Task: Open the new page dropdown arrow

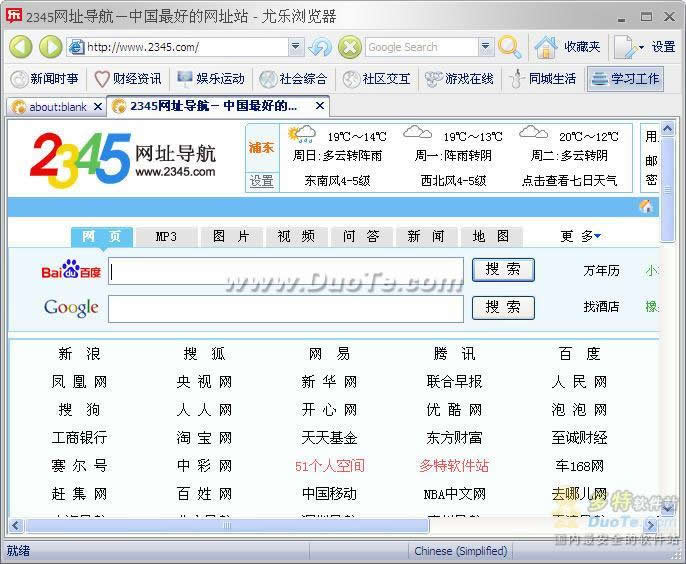Action: tap(641, 47)
